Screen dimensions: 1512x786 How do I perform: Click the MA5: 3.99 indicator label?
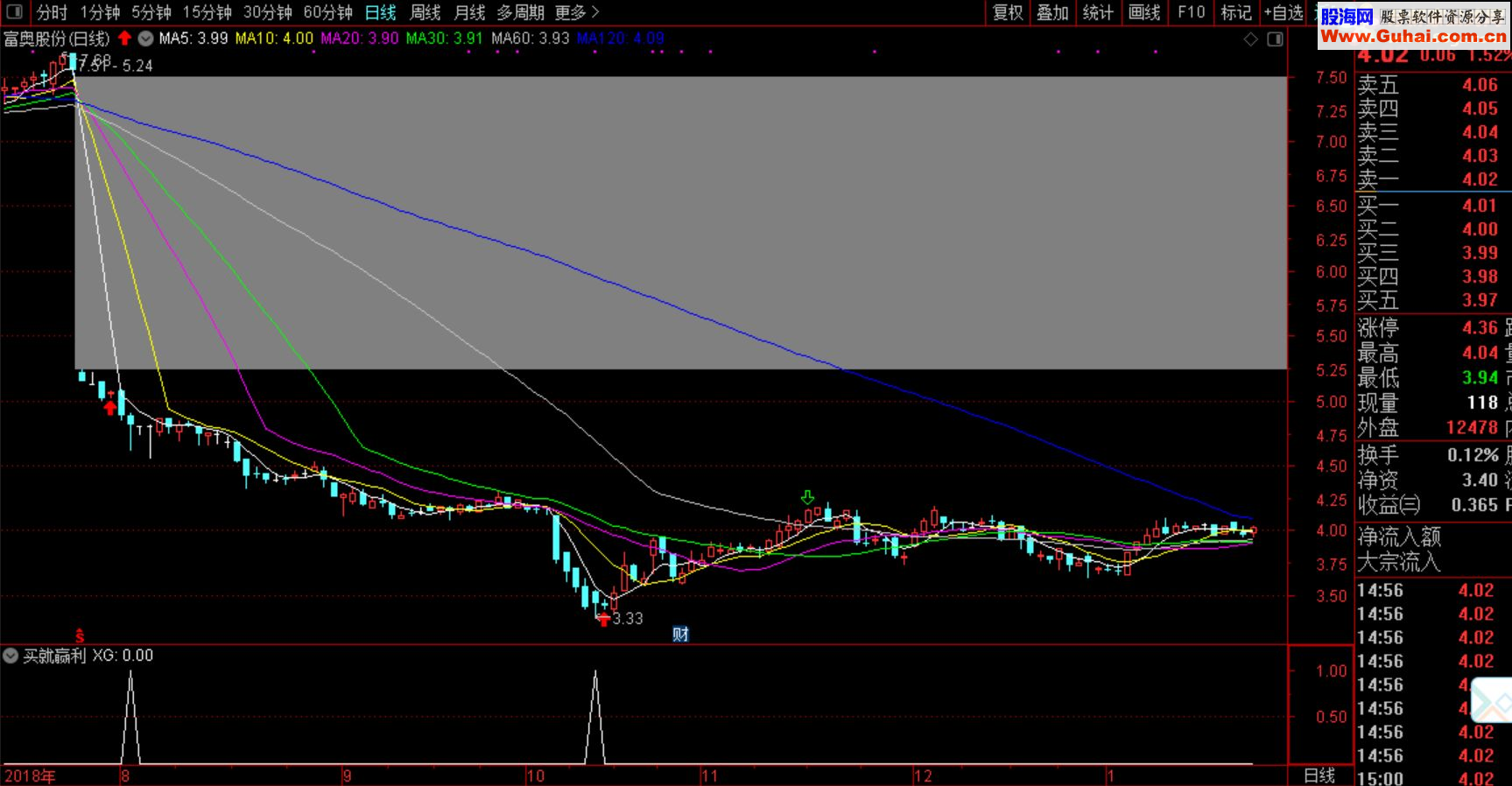point(193,39)
